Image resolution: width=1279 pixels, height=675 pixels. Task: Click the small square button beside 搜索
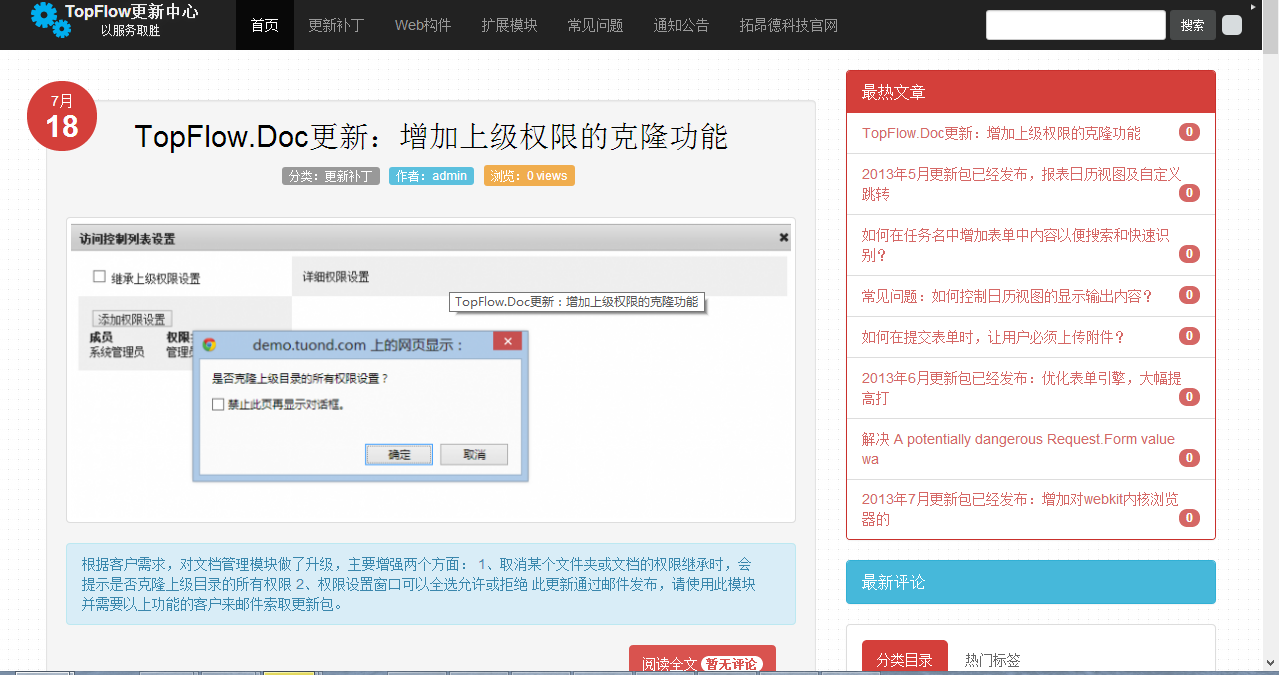point(1232,25)
